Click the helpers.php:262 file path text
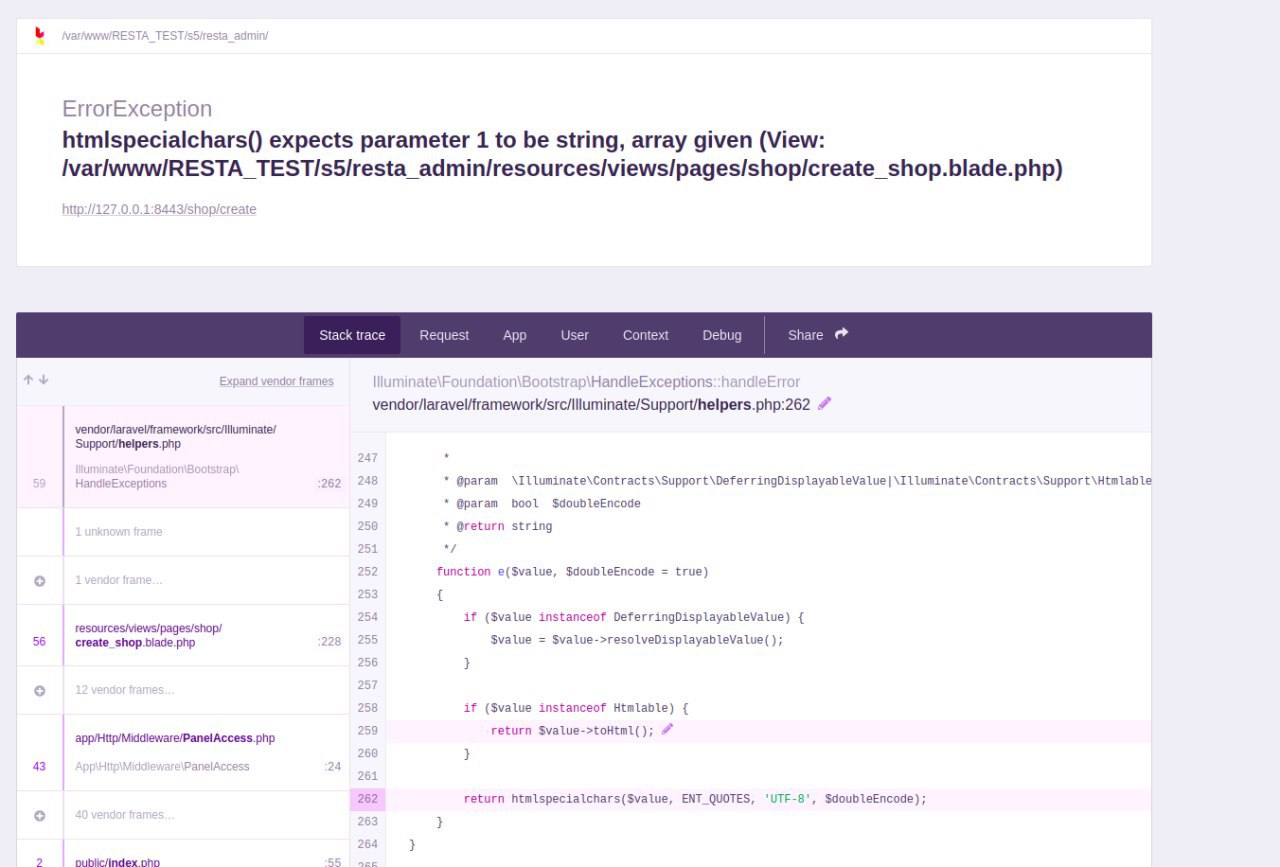Viewport: 1280px width, 867px height. 591,405
